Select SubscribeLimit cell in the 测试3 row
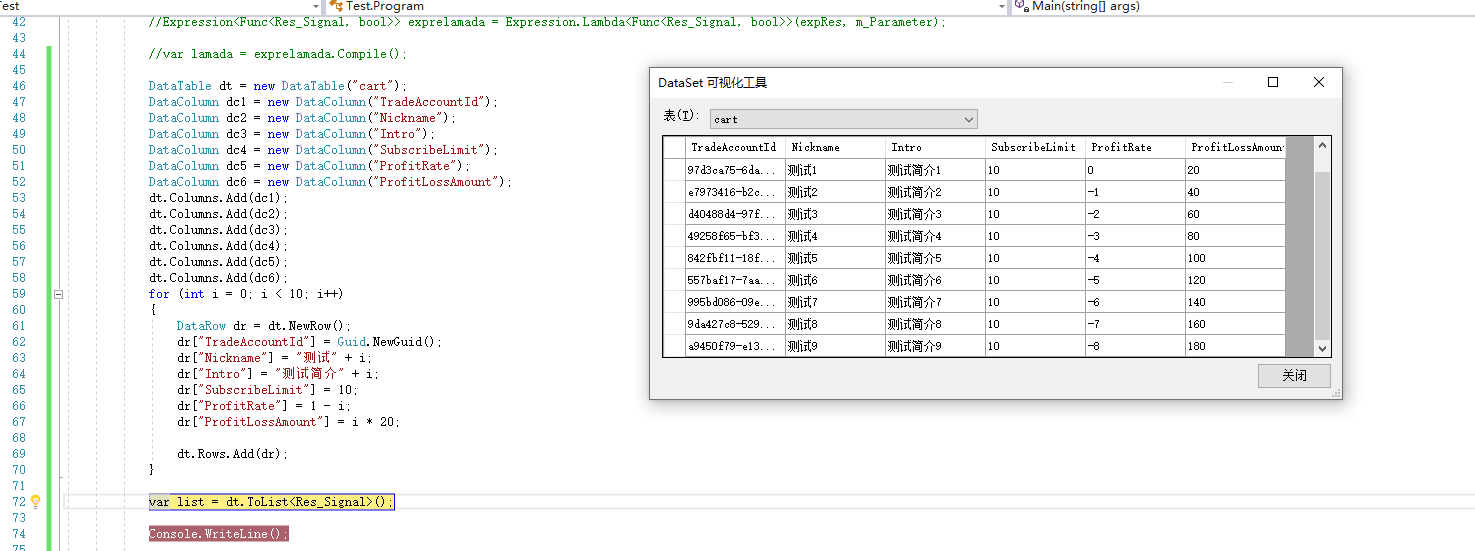Image resolution: width=1475 pixels, height=551 pixels. pos(1035,214)
